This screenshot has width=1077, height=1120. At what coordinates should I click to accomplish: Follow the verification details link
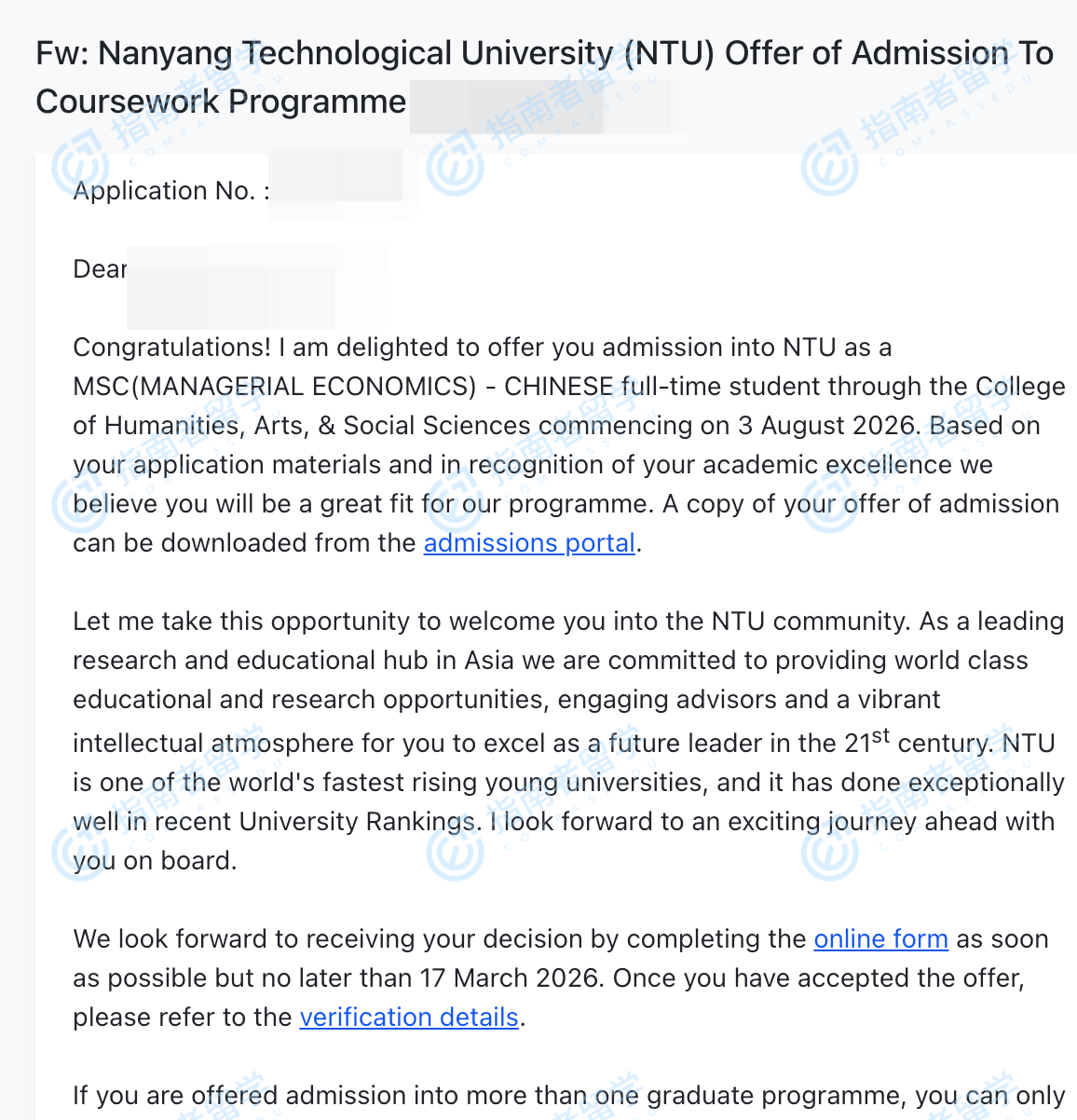click(x=408, y=1018)
